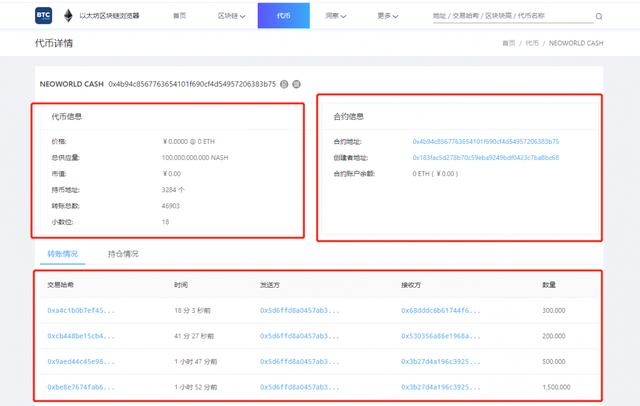The height and width of the screenshot is (406, 640).
Task: Click the price value ¥0.0000 @ 0 ETH
Action: point(189,142)
